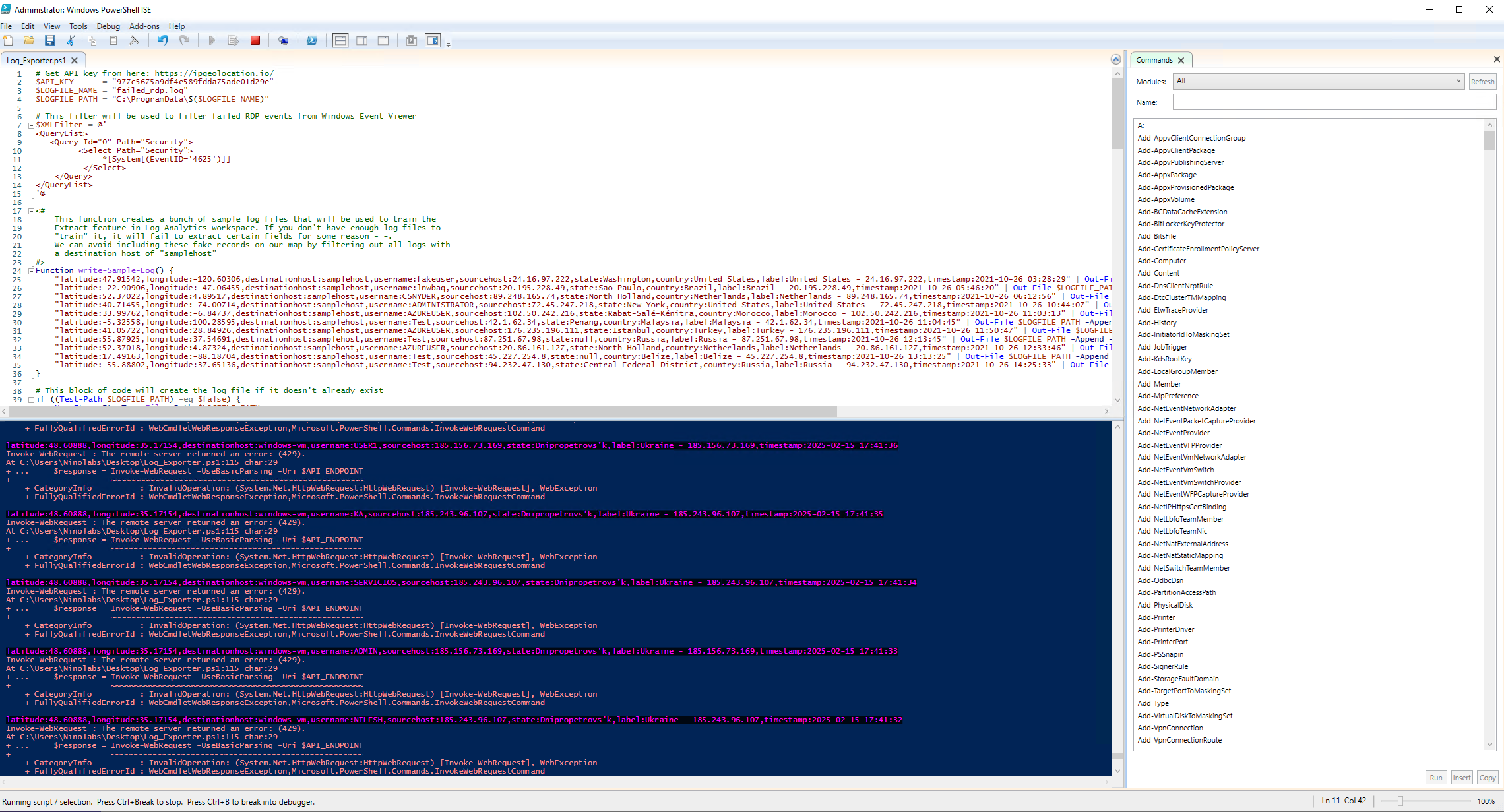
Task: Start PowerShell.exe in separate window
Action: 312,40
